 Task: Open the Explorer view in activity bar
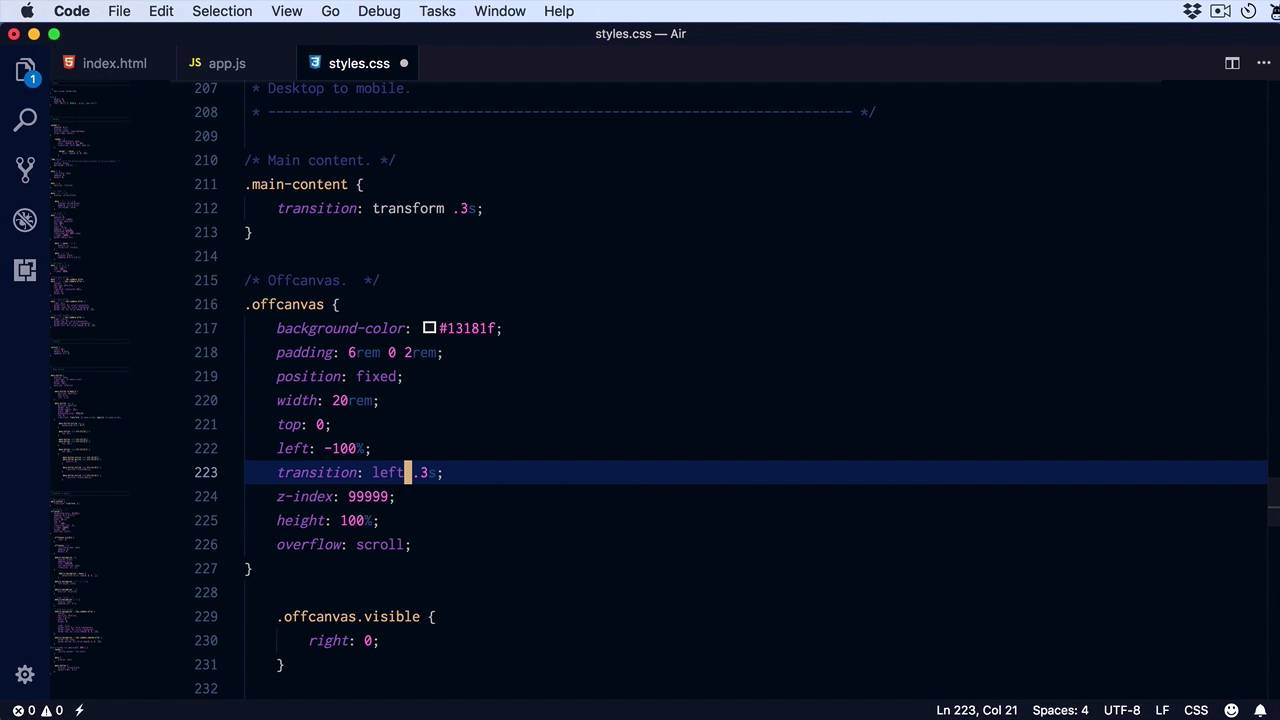click(x=26, y=71)
